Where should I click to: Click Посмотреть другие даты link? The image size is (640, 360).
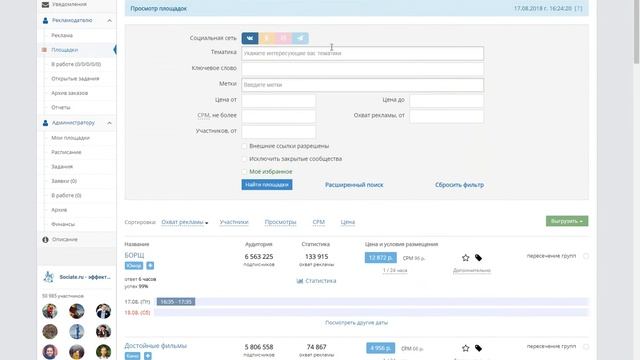point(356,322)
